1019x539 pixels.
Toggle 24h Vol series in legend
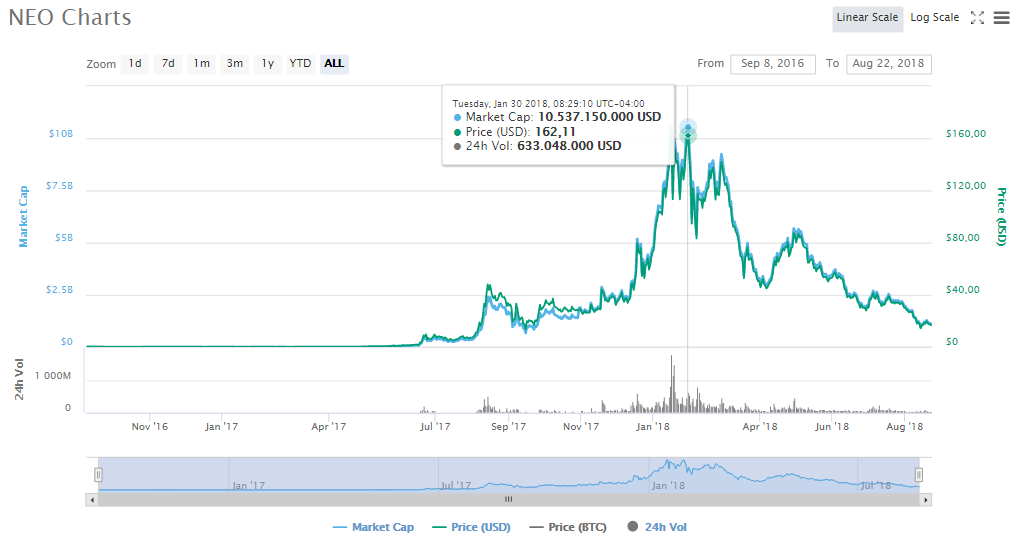[x=657, y=527]
